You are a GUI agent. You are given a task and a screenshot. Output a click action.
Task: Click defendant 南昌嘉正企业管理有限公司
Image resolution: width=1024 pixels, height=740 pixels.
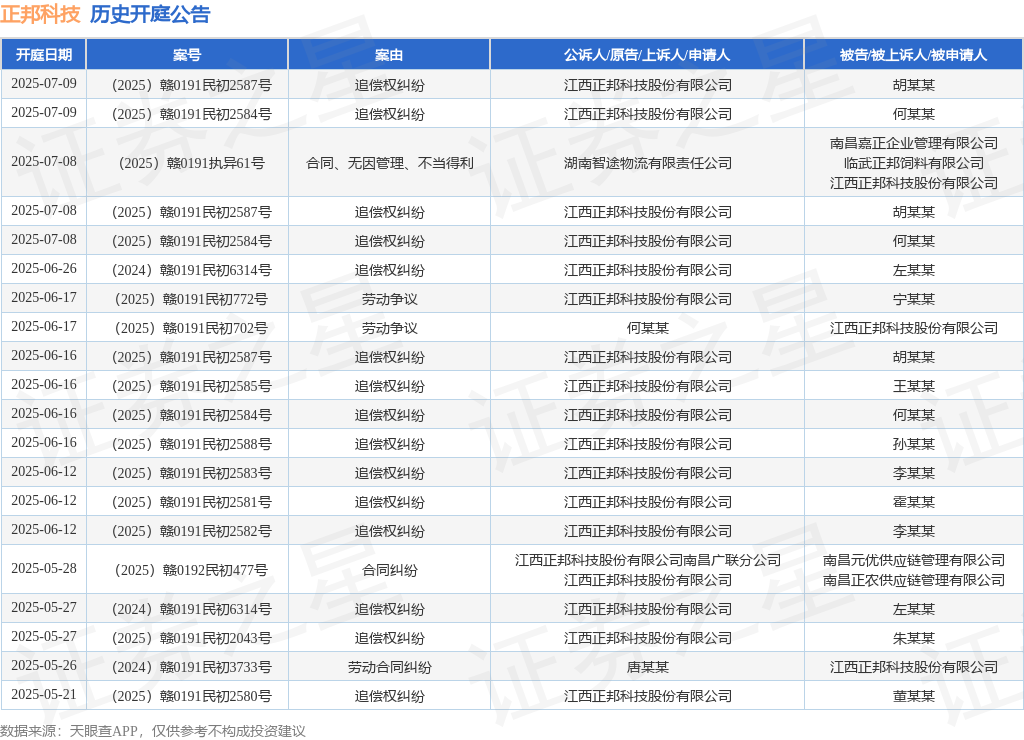click(x=914, y=143)
